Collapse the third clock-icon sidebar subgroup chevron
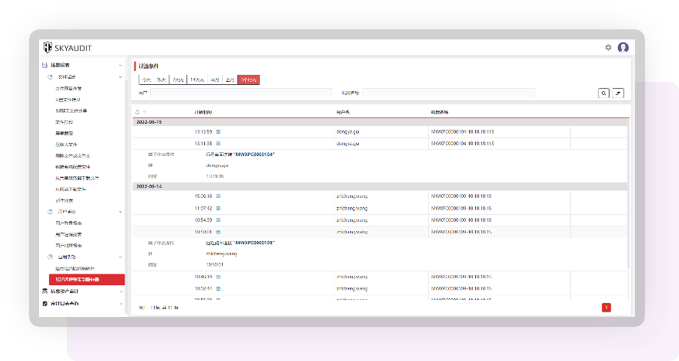This screenshot has height=361, width=679. tap(120, 257)
